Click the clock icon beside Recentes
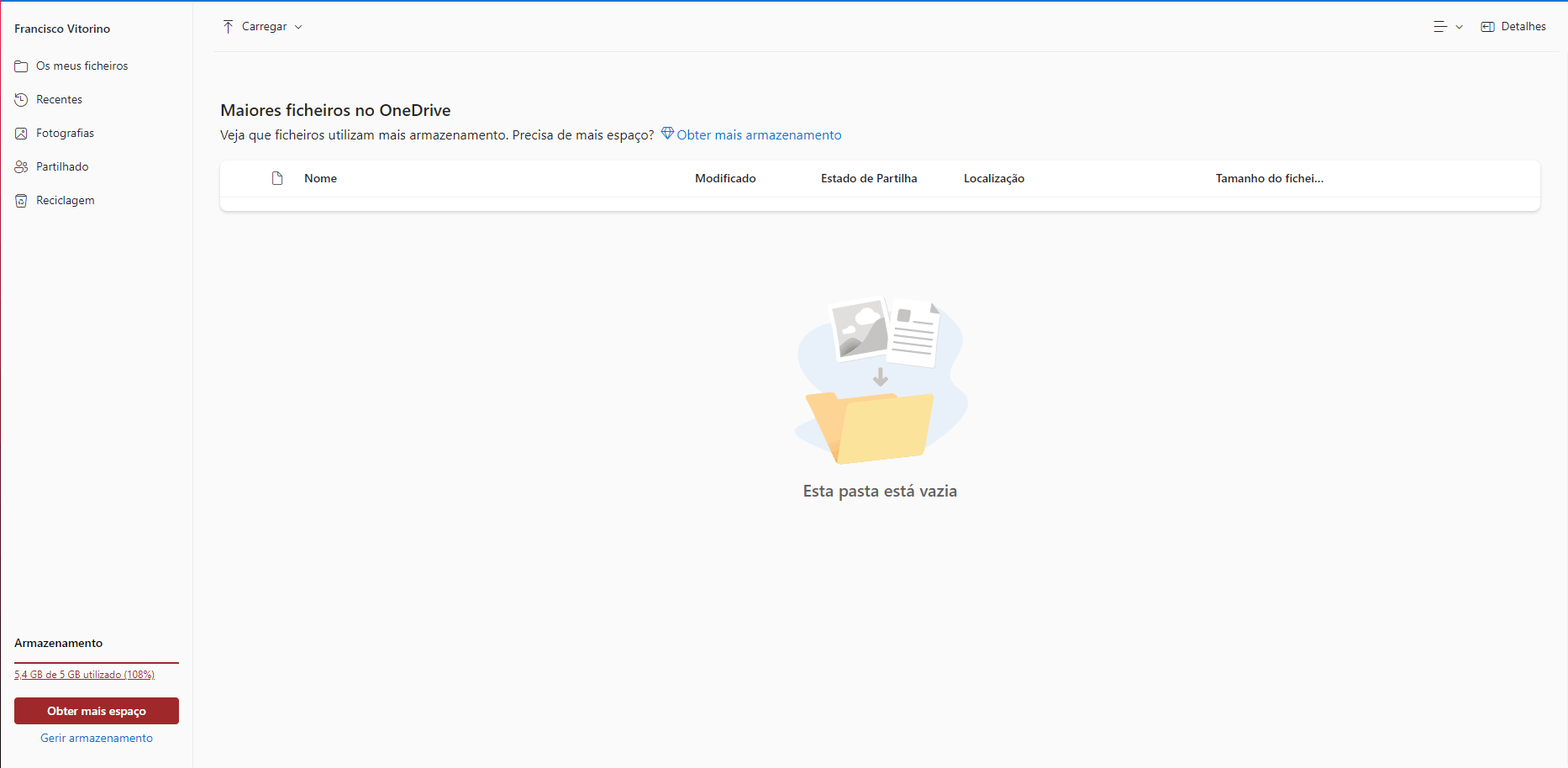The width and height of the screenshot is (1568, 768). pos(21,100)
